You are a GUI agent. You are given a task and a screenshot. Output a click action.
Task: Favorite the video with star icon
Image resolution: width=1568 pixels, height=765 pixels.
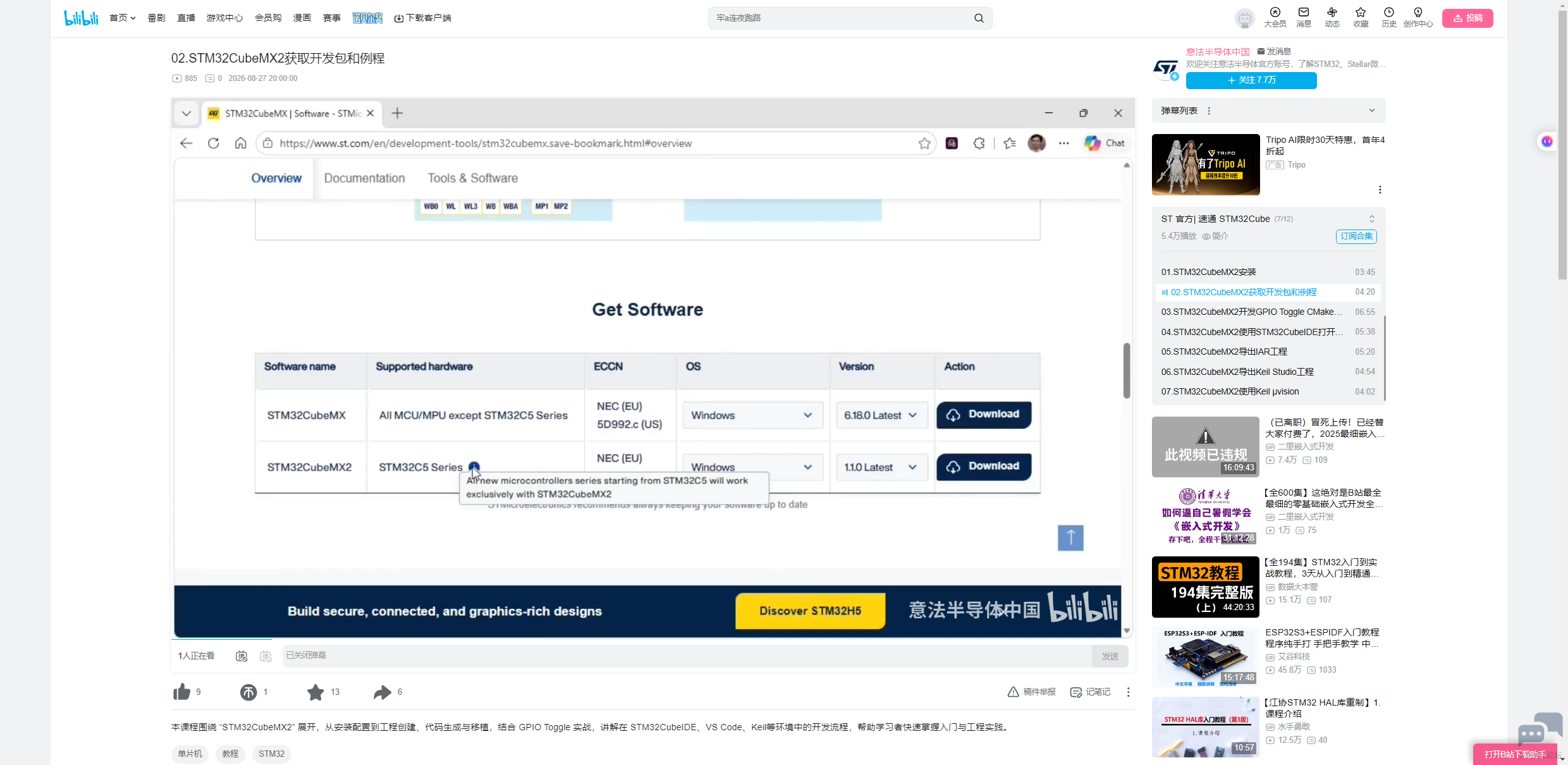click(315, 692)
